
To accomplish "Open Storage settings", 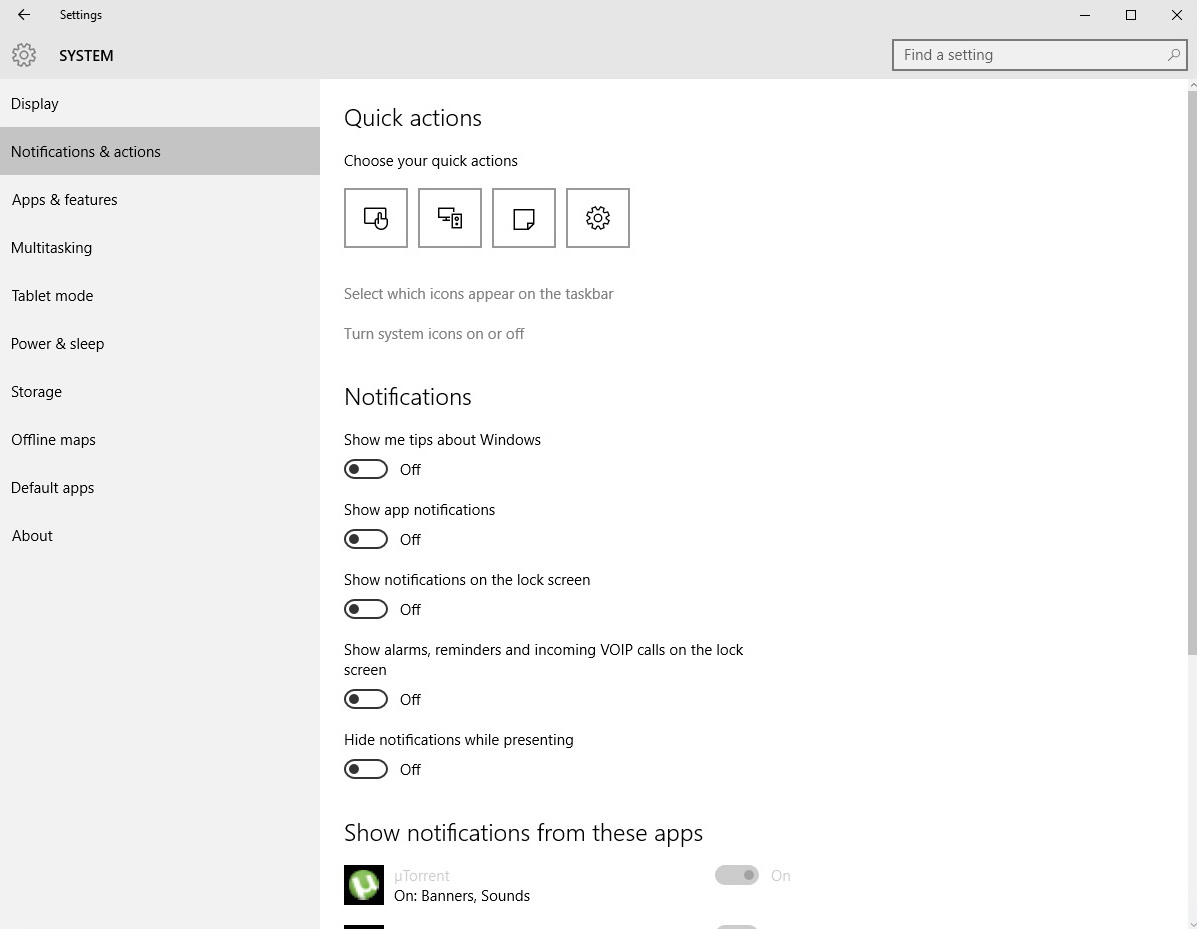I will coord(160,392).
